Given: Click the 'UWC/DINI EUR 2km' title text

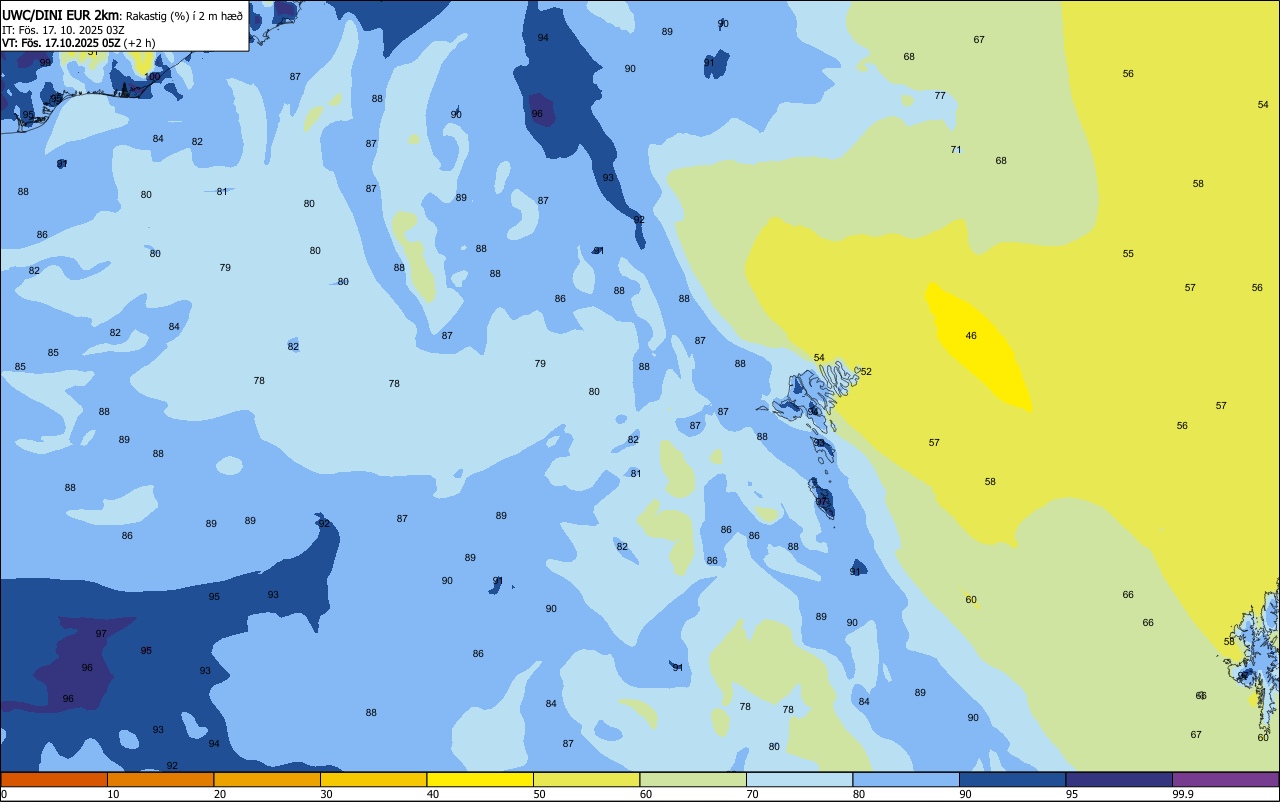Looking at the screenshot, I should pyautogui.click(x=61, y=15).
